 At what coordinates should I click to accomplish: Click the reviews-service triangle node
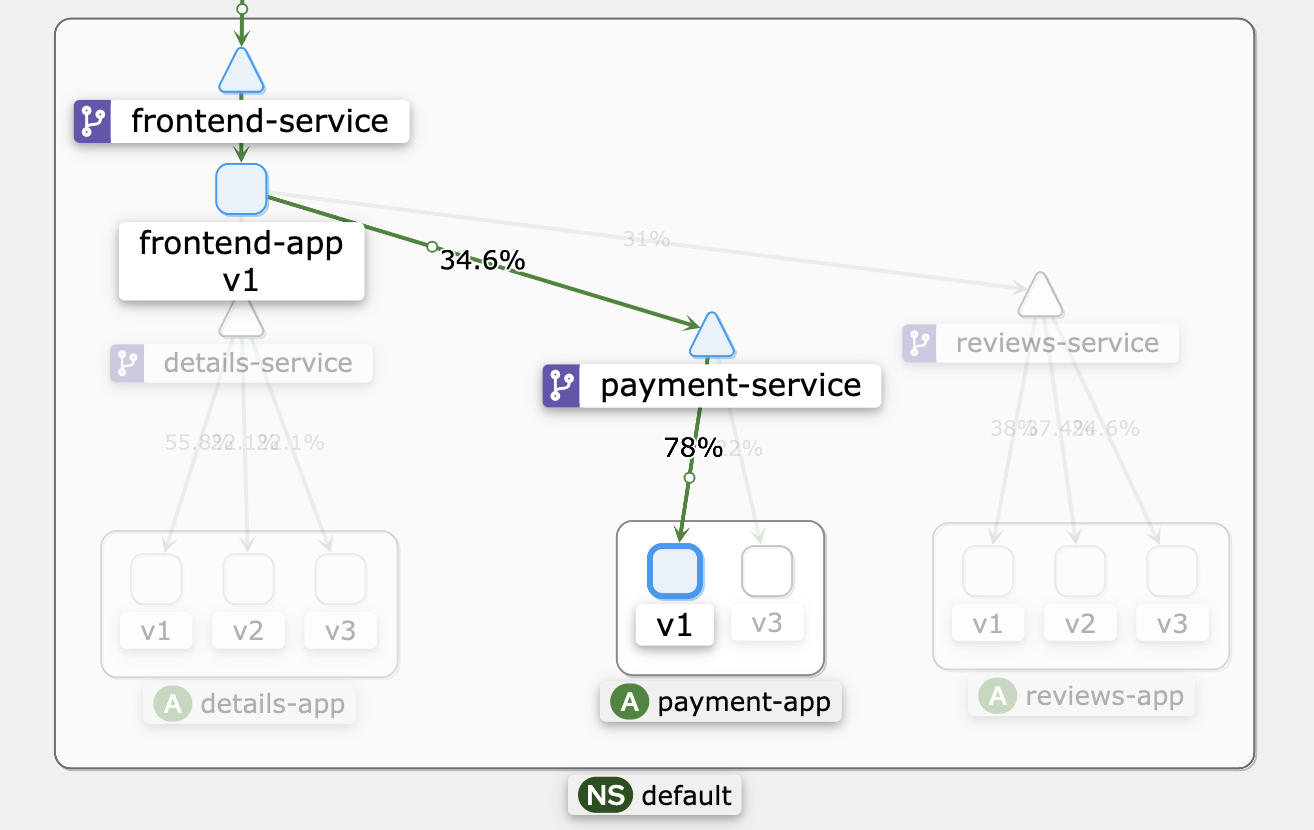1039,294
